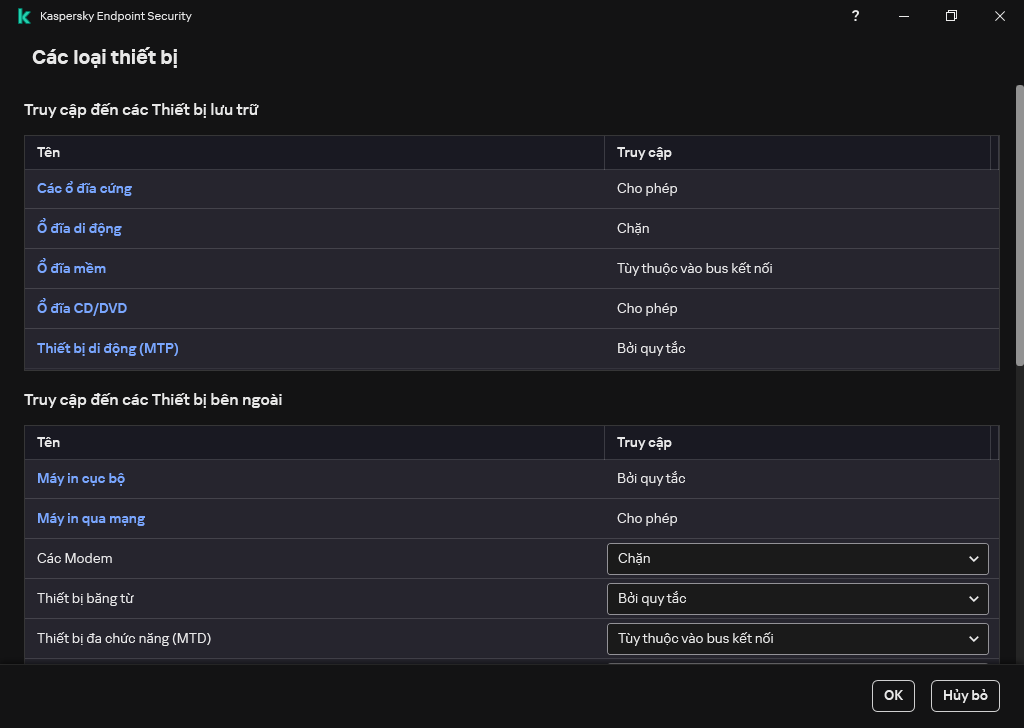Sort external devices by Truy cập header
The height and width of the screenshot is (728, 1024).
tap(644, 442)
